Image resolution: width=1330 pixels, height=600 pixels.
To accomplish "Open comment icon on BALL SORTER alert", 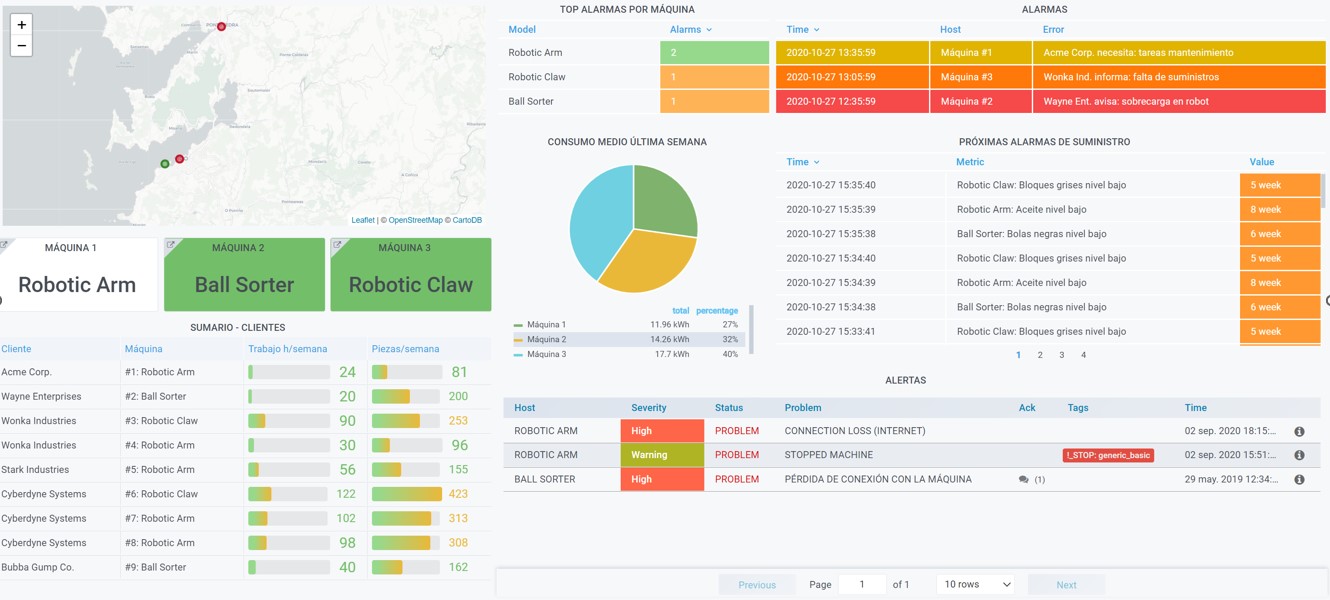I will (1023, 480).
